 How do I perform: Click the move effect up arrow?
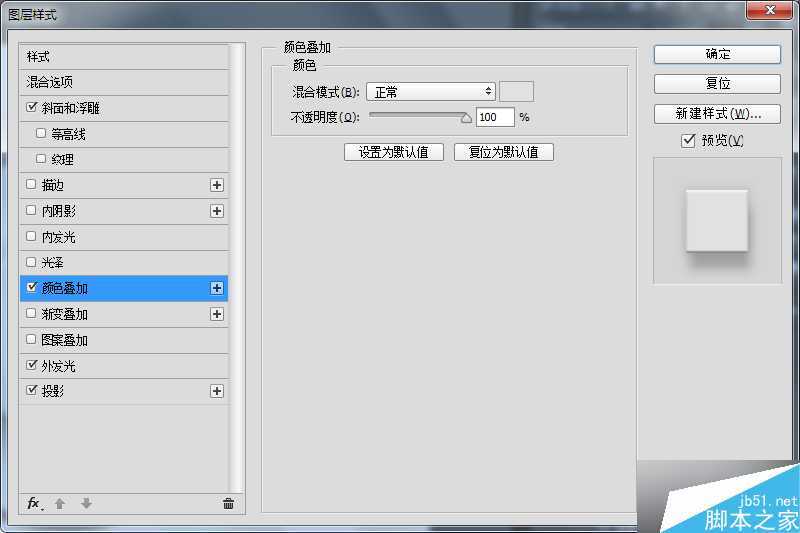click(60, 503)
